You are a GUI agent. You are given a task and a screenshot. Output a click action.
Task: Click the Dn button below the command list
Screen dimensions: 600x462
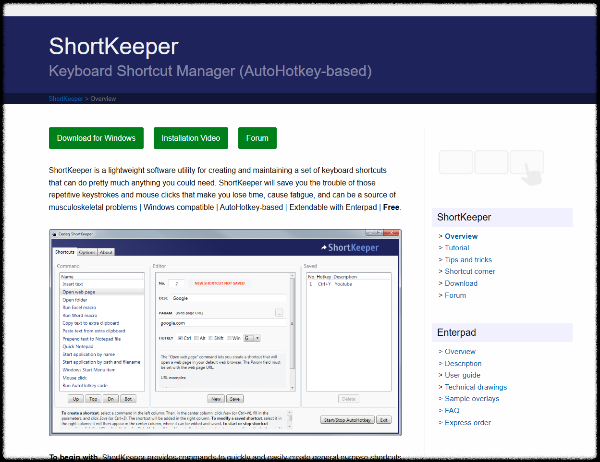pyautogui.click(x=111, y=399)
